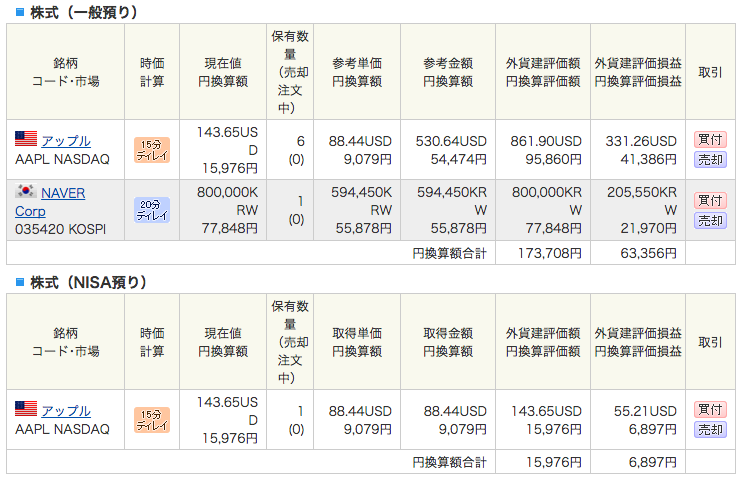Click the 63,356円 total profit
Image resolution: width=749 pixels, height=488 pixels.
coord(648,253)
